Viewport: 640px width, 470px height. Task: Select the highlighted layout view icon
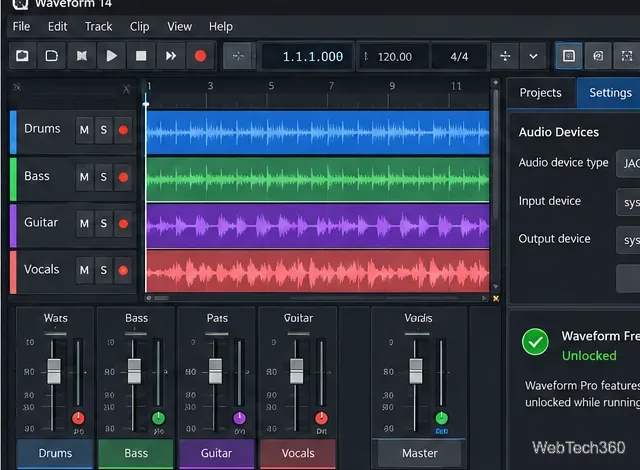(569, 56)
